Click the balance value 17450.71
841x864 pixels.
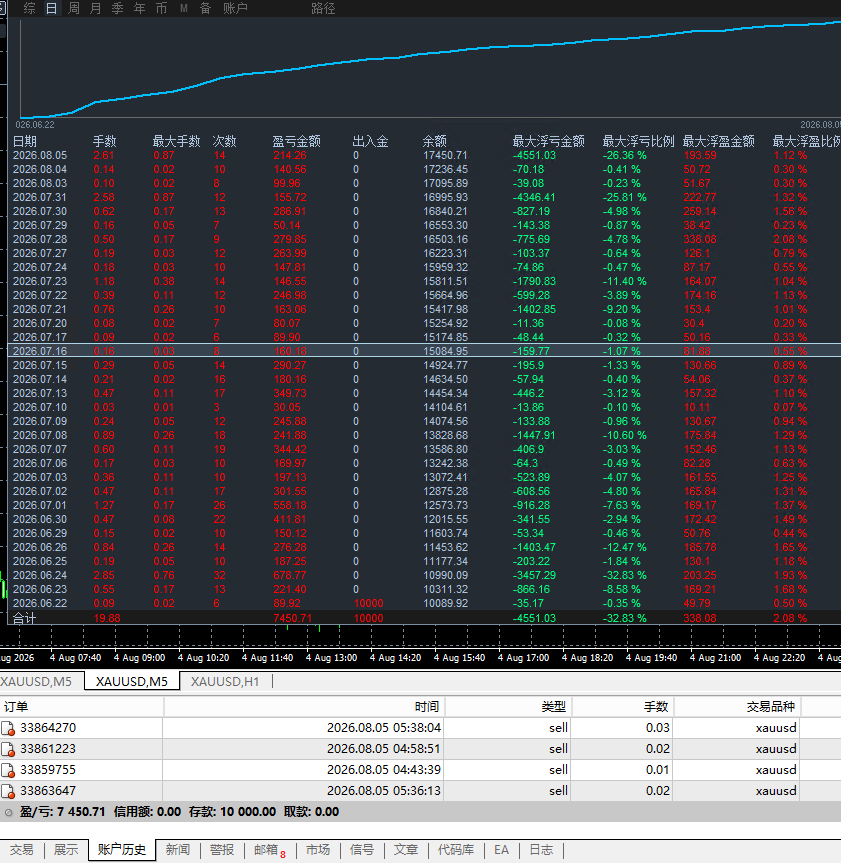click(x=445, y=155)
